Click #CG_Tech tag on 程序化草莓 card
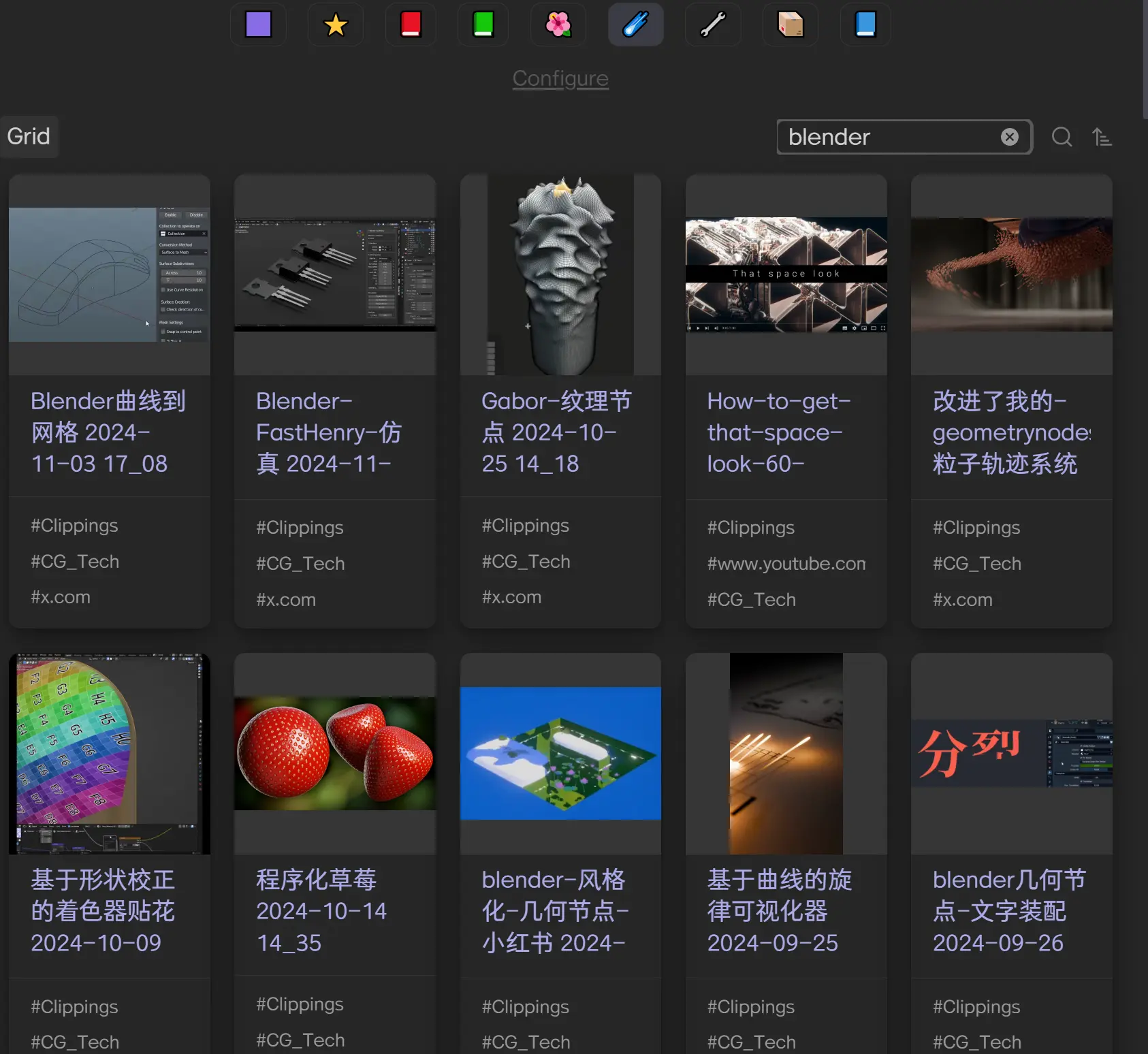1148x1054 pixels. click(300, 1040)
